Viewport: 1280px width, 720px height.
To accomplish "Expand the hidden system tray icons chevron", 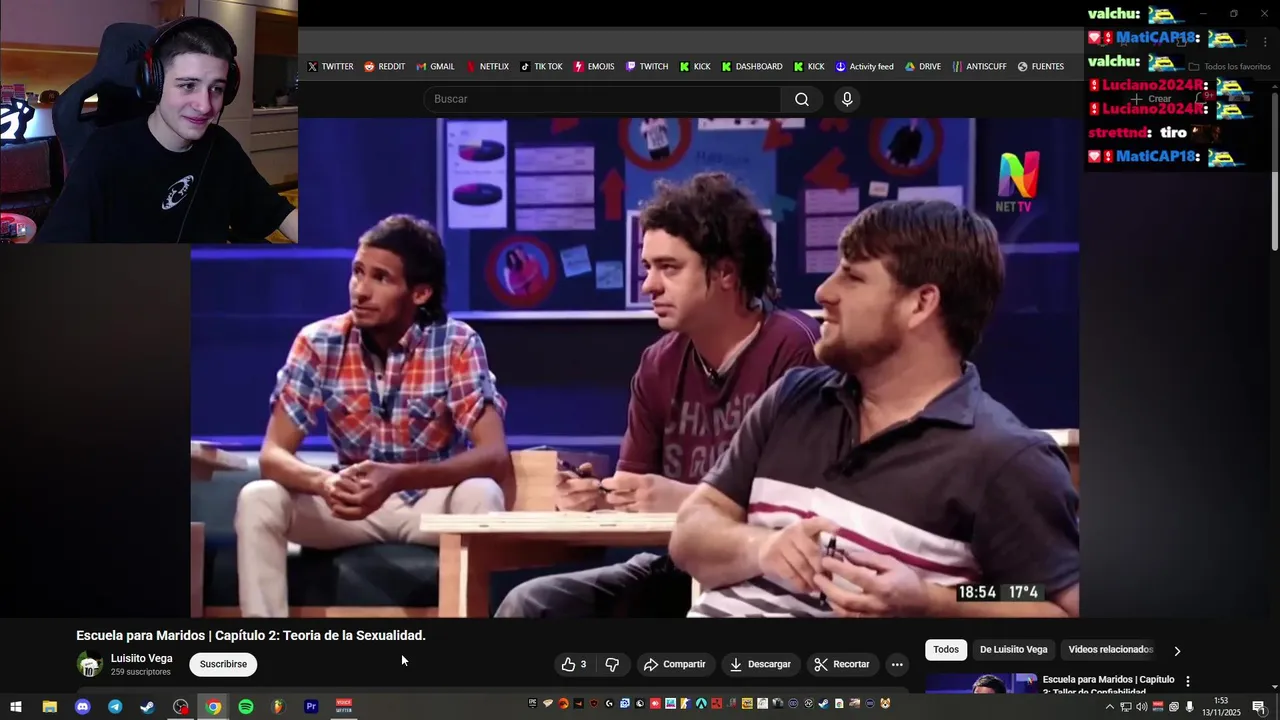I will click(x=1109, y=707).
